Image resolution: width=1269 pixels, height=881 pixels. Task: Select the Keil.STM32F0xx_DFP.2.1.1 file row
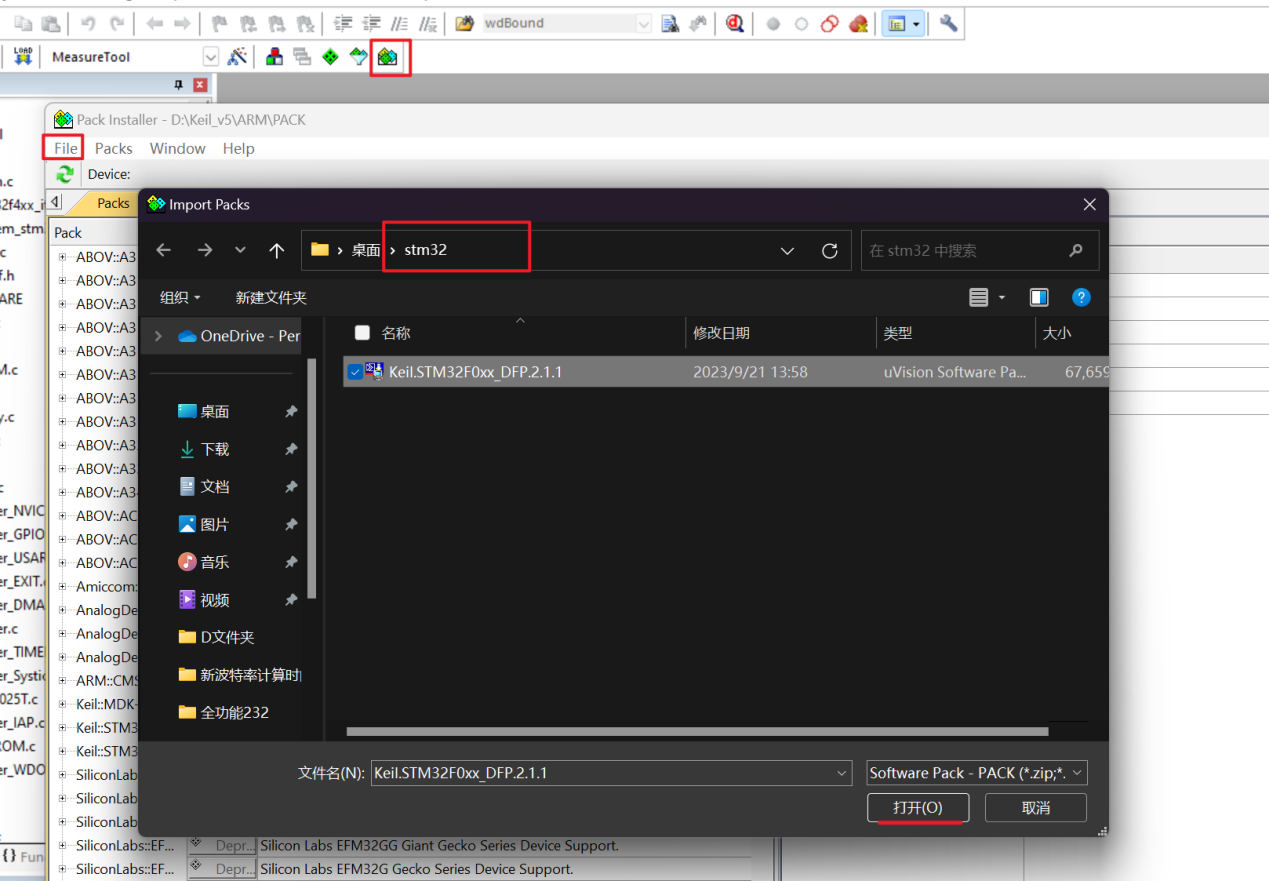pyautogui.click(x=725, y=372)
